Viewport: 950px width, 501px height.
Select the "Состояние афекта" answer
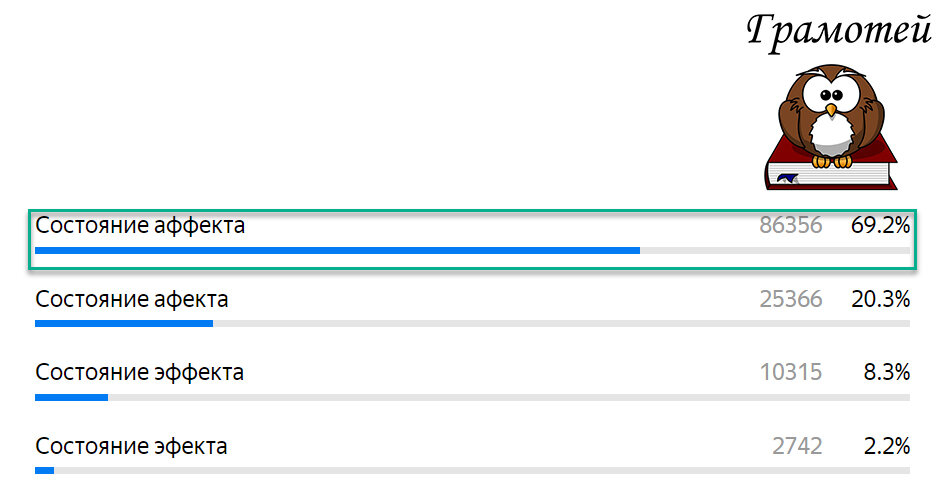tap(131, 299)
